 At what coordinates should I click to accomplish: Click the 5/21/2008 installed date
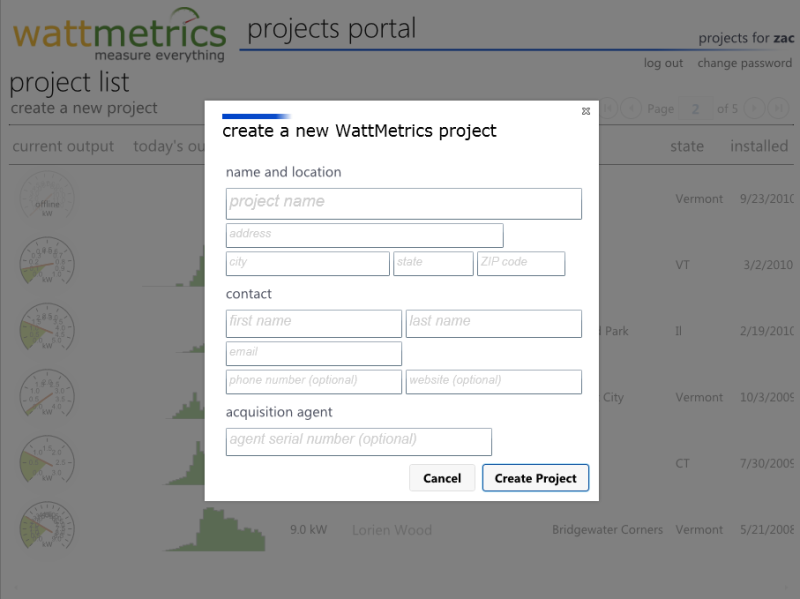(767, 530)
